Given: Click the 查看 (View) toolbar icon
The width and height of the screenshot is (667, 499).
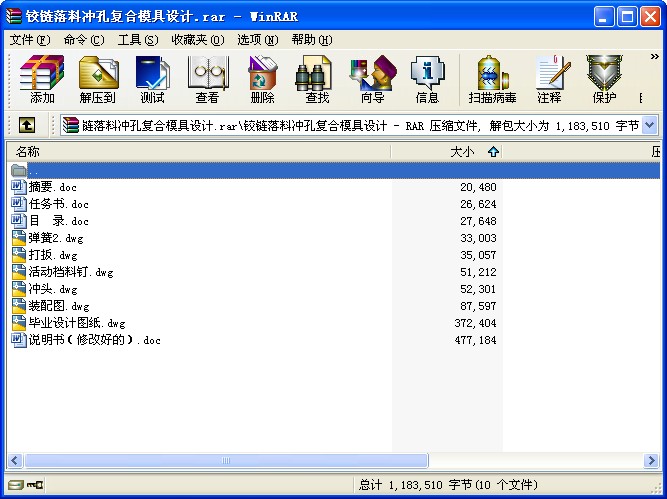Looking at the screenshot, I should pyautogui.click(x=207, y=80).
